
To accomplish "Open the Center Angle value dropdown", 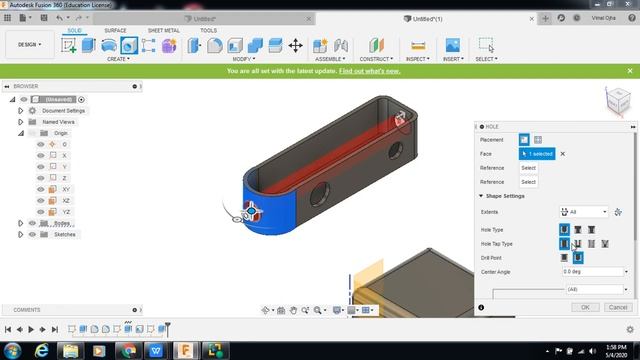I will click(x=626, y=272).
